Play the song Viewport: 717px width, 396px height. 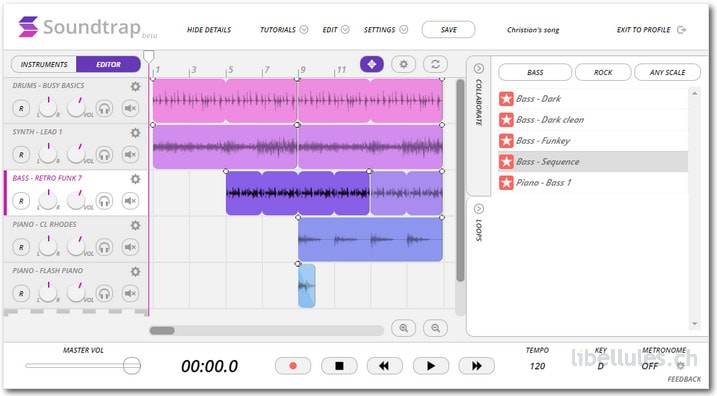click(x=431, y=366)
